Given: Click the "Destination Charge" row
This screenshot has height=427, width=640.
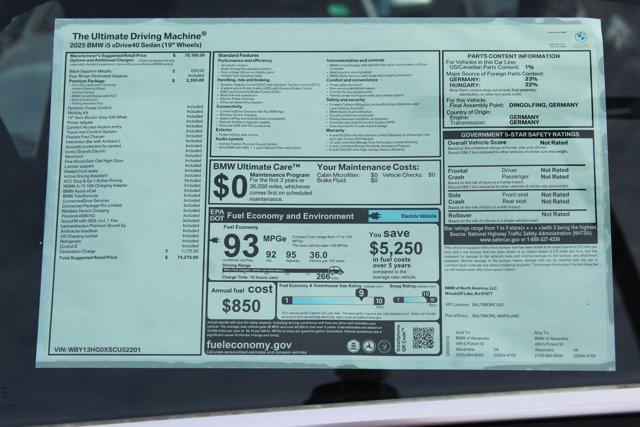Looking at the screenshot, I should (x=129, y=251).
